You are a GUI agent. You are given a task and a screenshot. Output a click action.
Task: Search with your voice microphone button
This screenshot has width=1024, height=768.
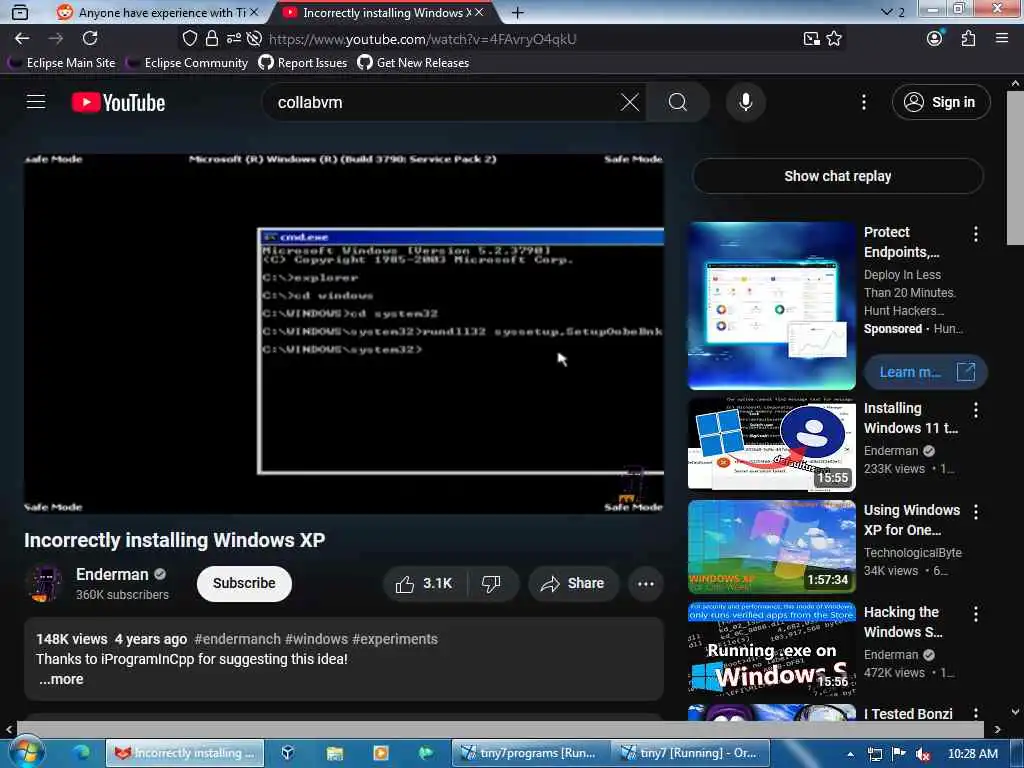tap(746, 103)
